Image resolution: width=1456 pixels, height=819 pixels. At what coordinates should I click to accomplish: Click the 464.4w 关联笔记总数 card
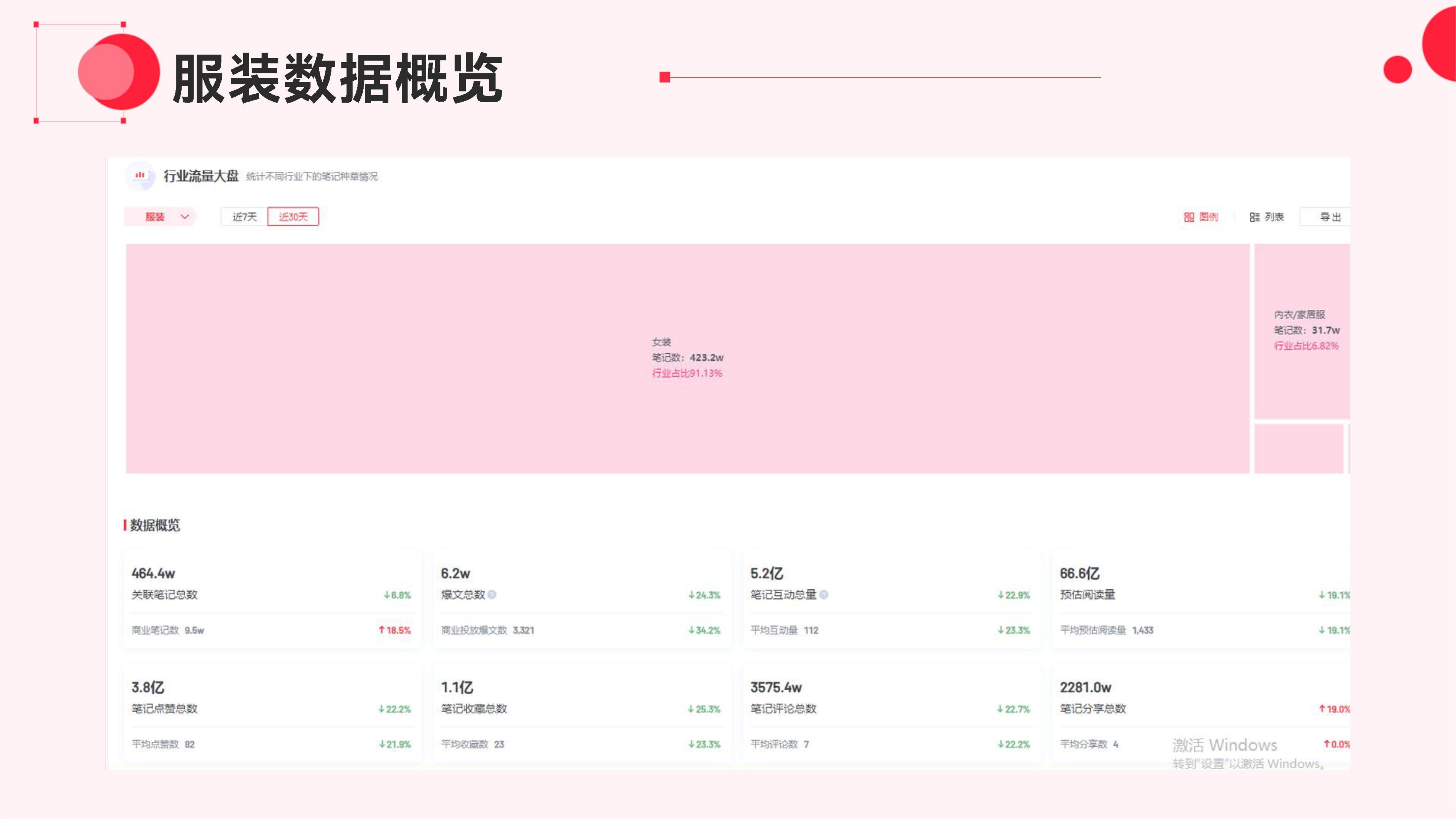click(271, 599)
